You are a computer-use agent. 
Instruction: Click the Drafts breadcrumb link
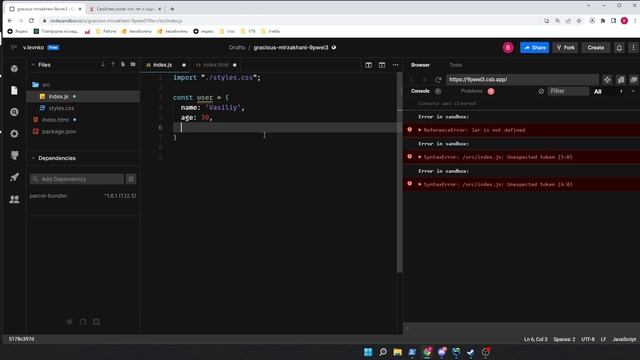click(237, 48)
